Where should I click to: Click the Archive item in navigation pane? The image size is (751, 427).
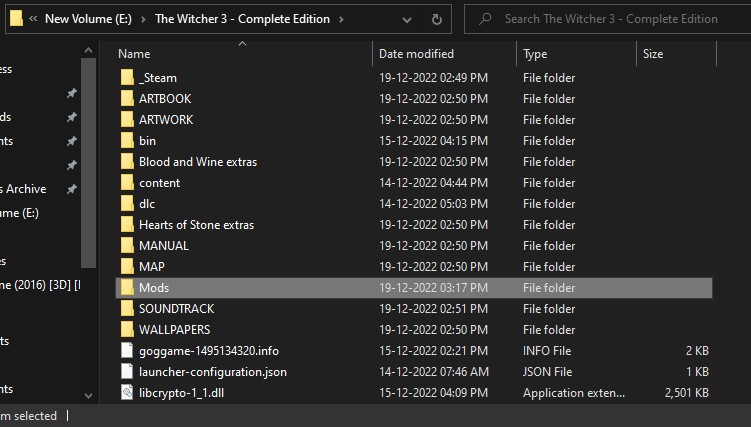23,189
